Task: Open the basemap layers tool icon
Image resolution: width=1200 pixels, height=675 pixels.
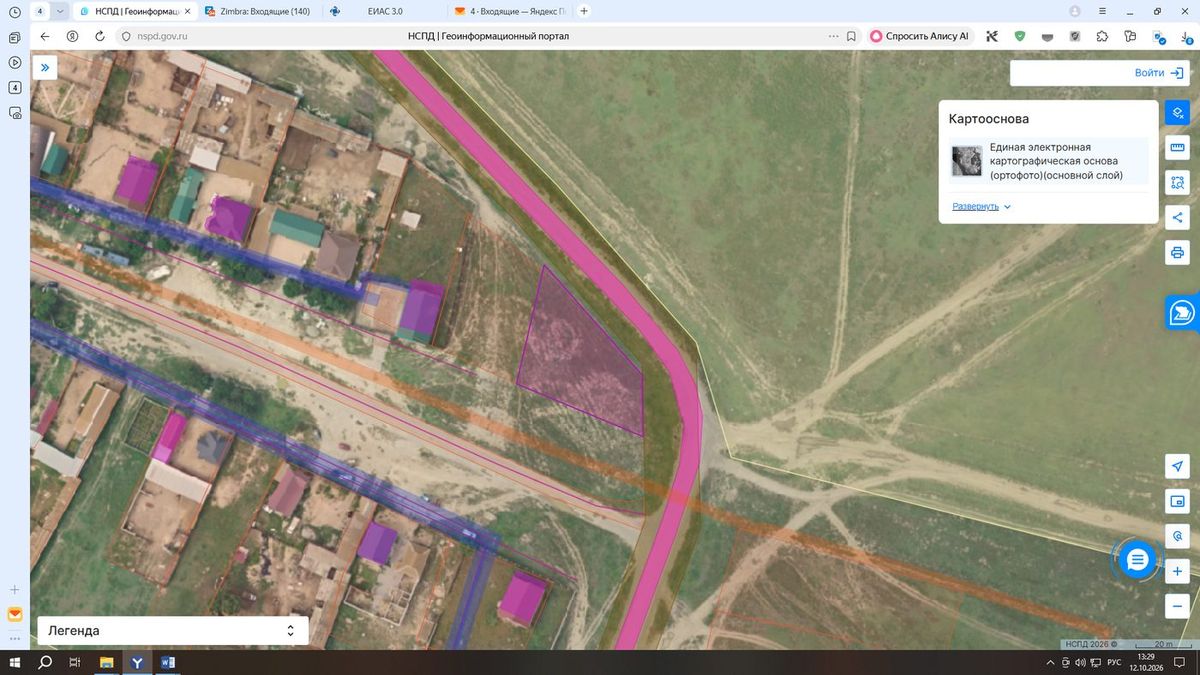Action: 1177,112
